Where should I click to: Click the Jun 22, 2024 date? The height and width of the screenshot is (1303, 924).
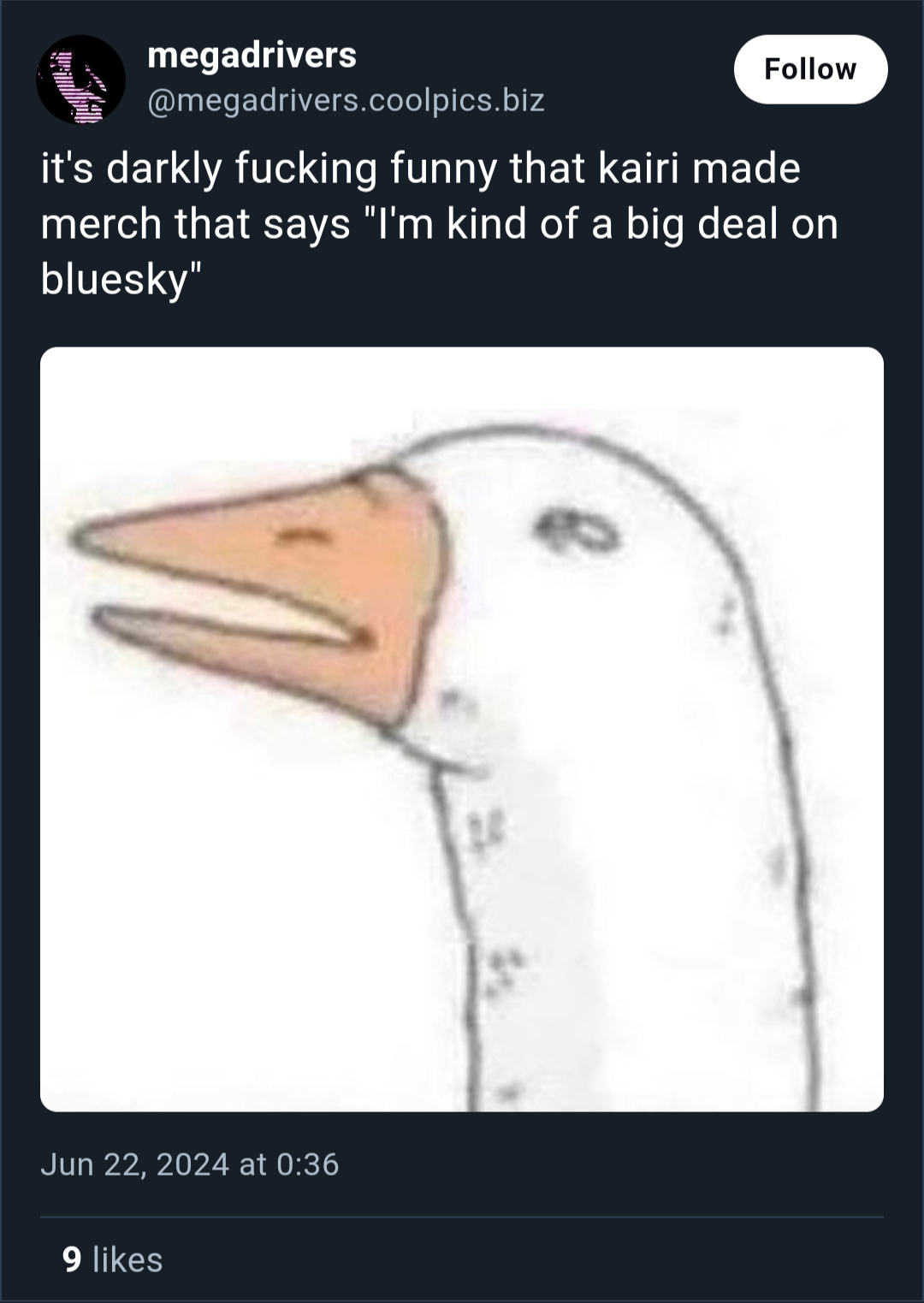click(135, 1164)
